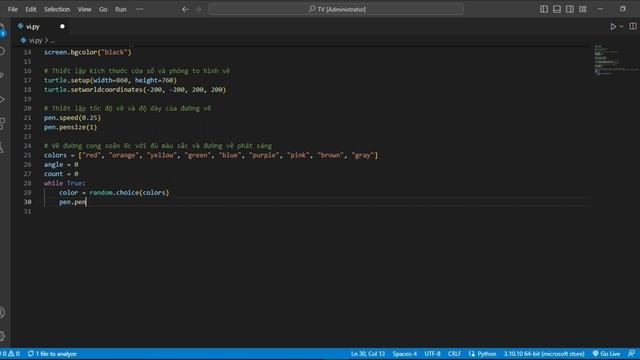640x360 pixels.
Task: Click the "pen.pen" line being typed
Action: pyautogui.click(x=73, y=202)
